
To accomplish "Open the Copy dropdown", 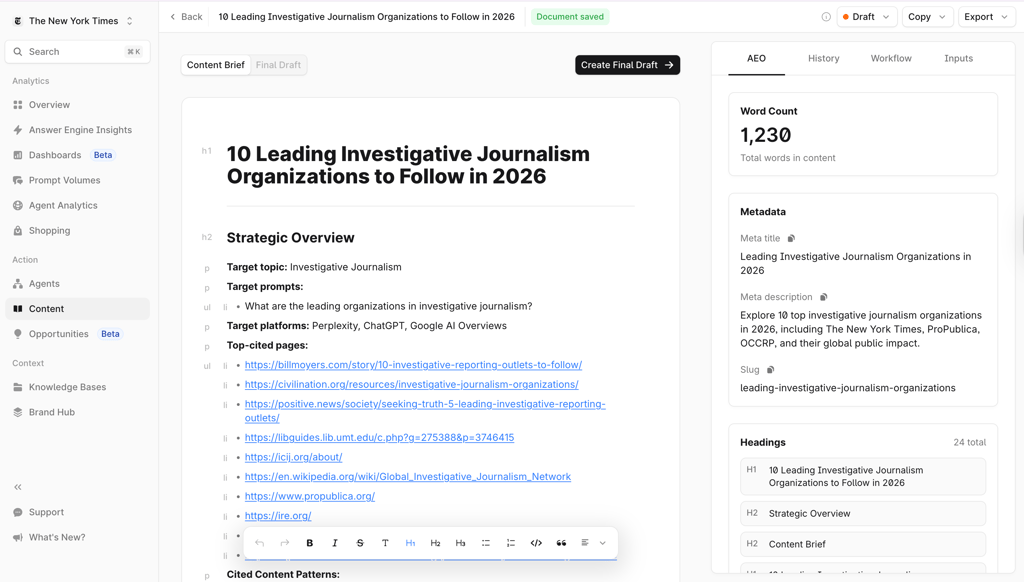I will click(x=927, y=17).
